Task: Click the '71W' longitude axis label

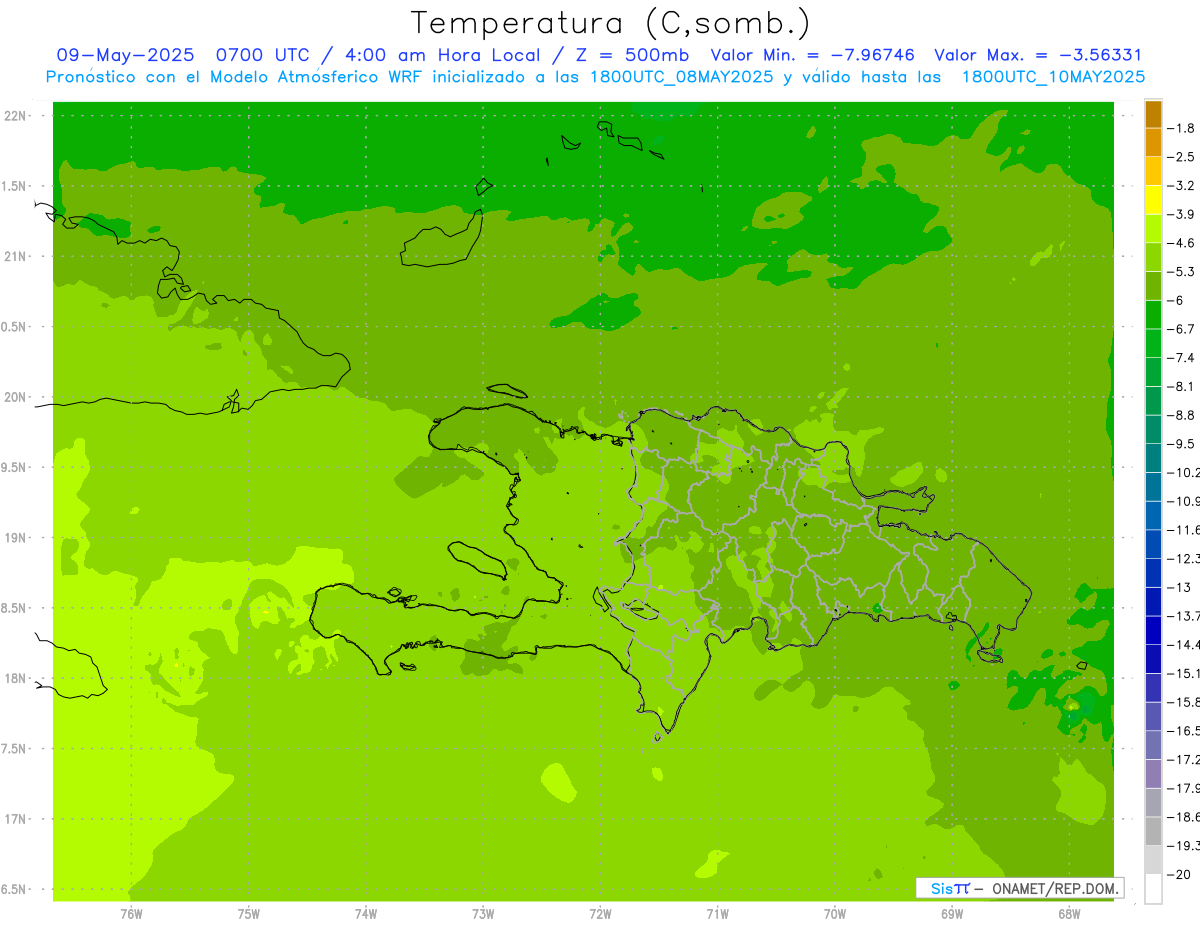Action: (717, 914)
